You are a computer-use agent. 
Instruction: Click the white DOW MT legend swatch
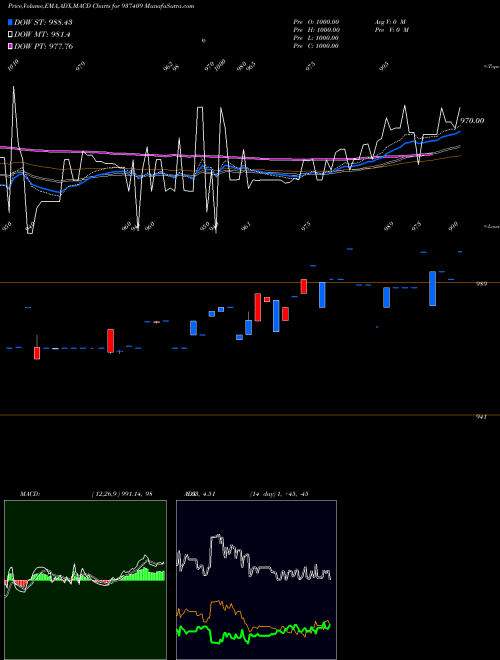click(10, 34)
